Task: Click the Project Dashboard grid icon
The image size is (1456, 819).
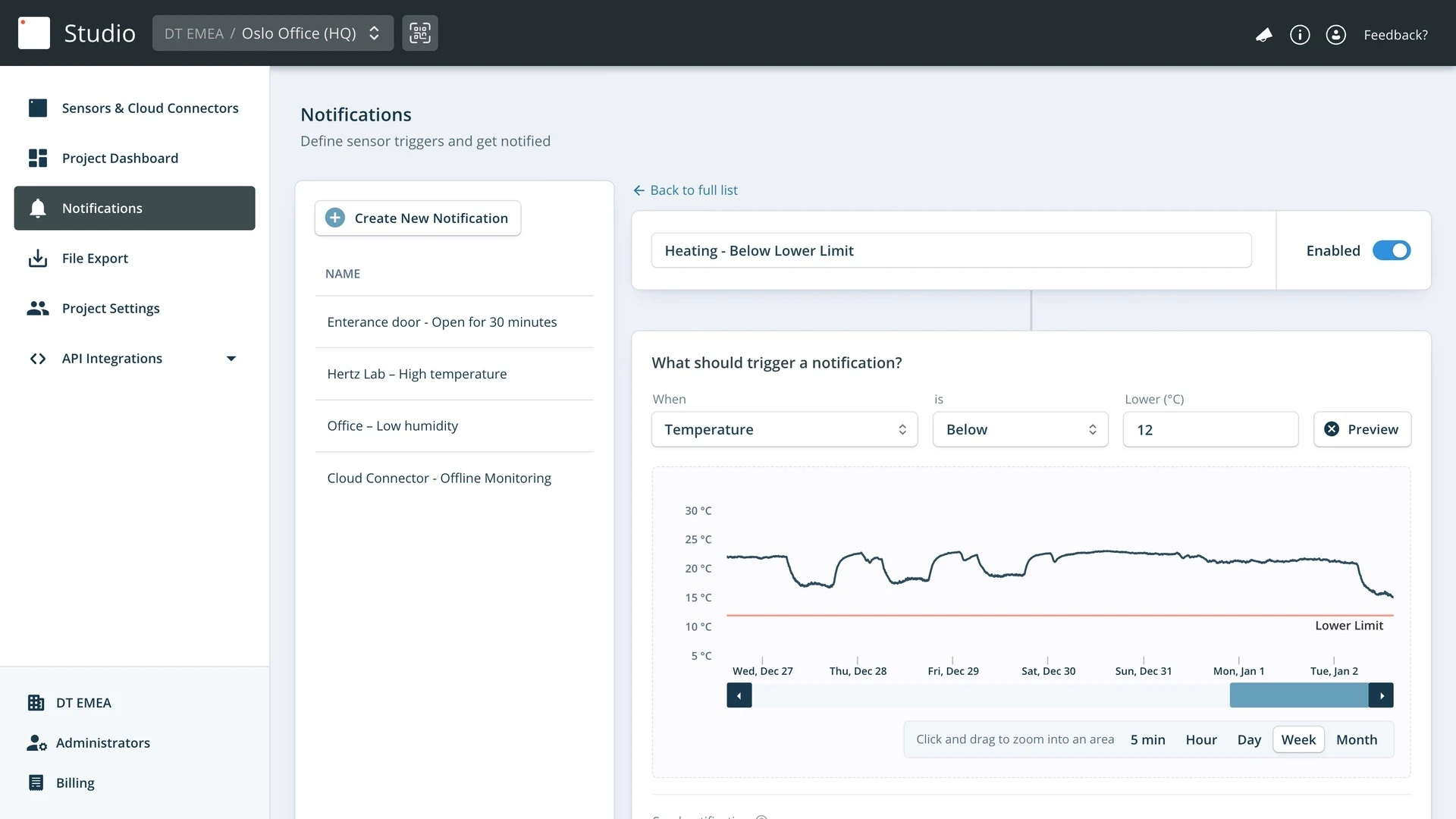Action: [37, 158]
